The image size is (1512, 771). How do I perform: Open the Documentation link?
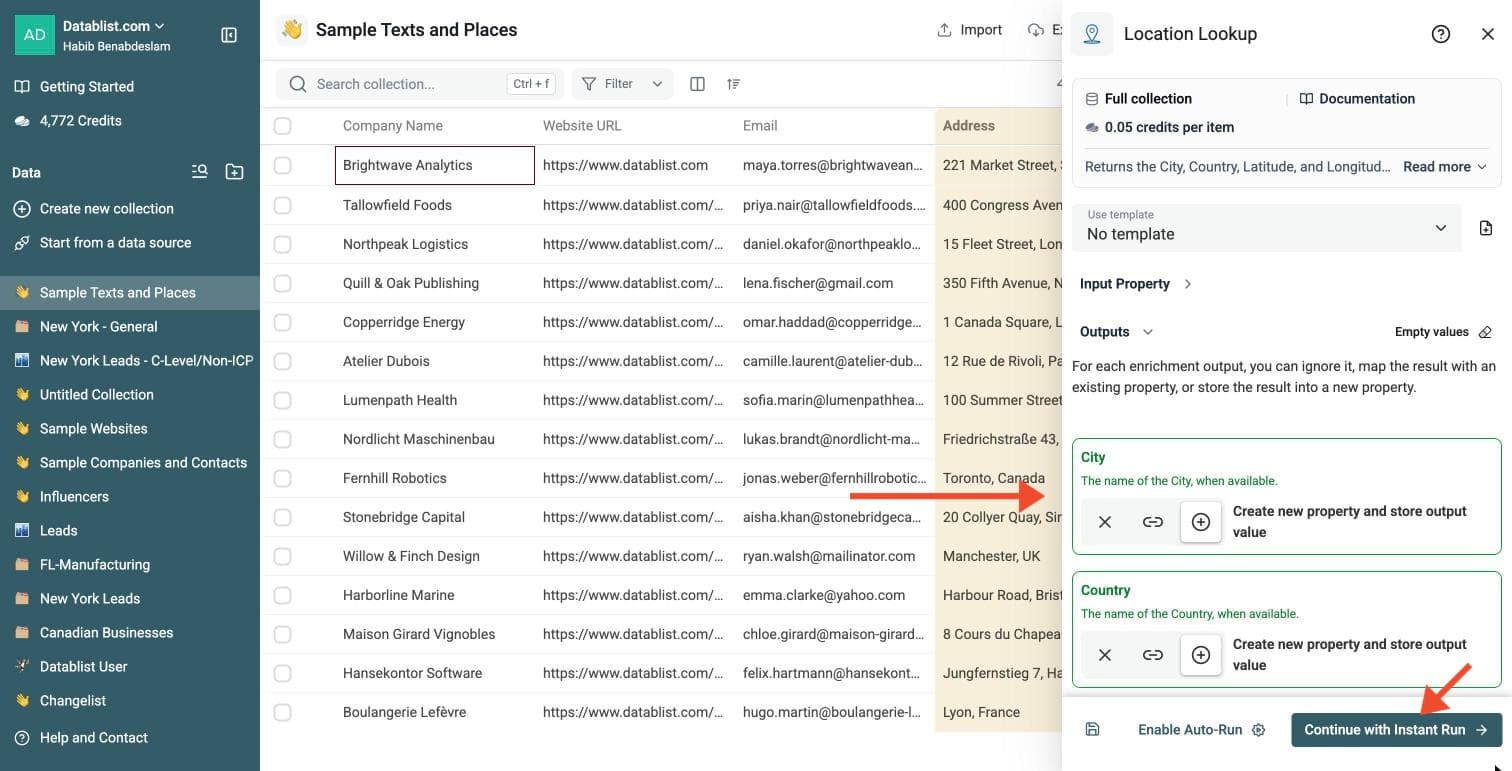tap(1357, 99)
